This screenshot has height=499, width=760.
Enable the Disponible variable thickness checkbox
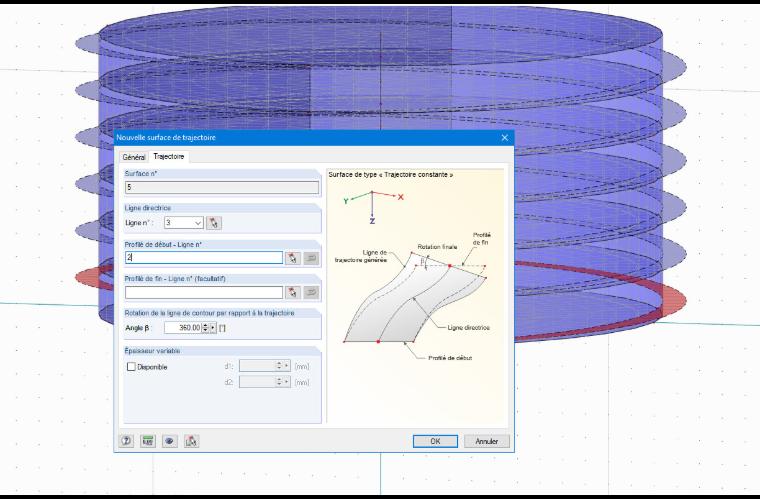point(131,367)
